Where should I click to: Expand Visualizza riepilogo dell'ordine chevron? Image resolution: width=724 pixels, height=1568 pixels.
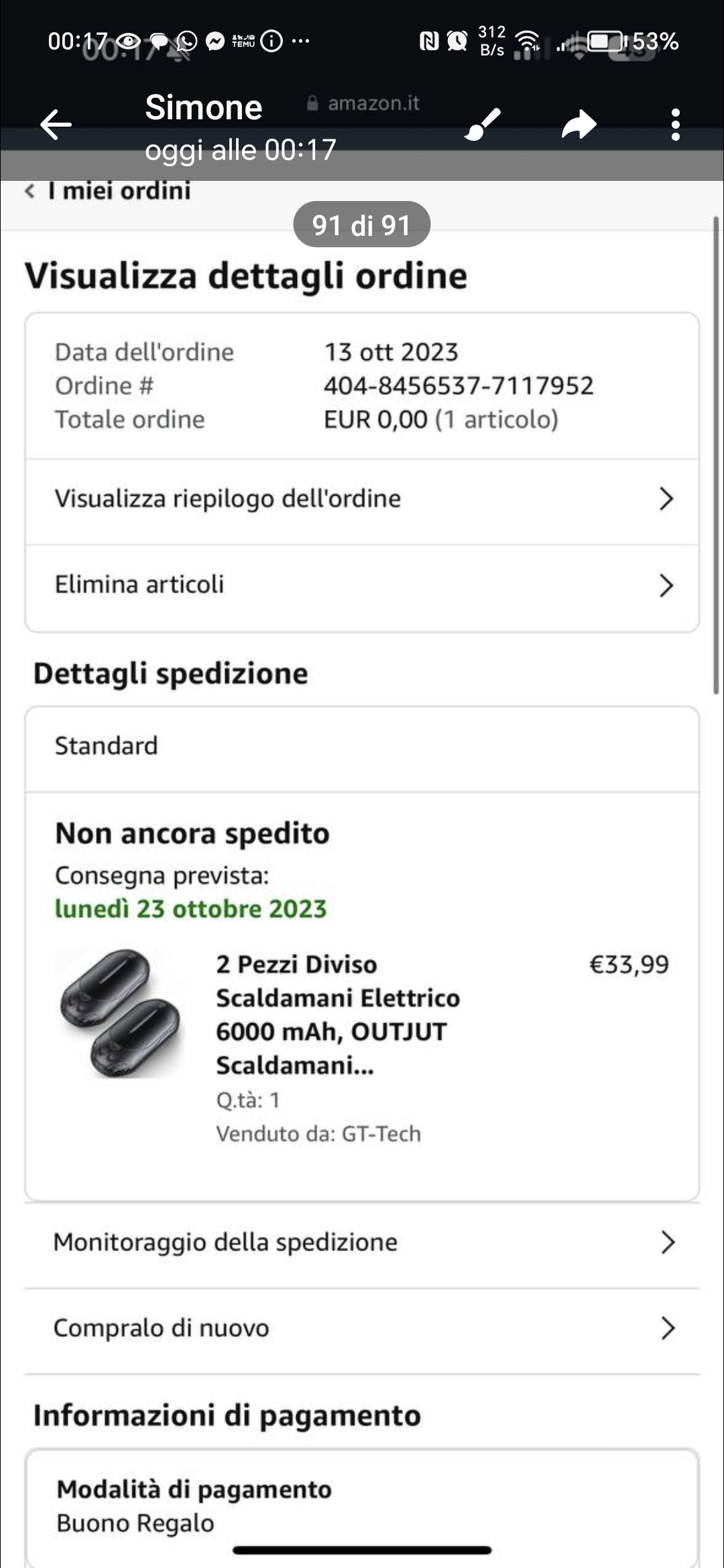[666, 499]
